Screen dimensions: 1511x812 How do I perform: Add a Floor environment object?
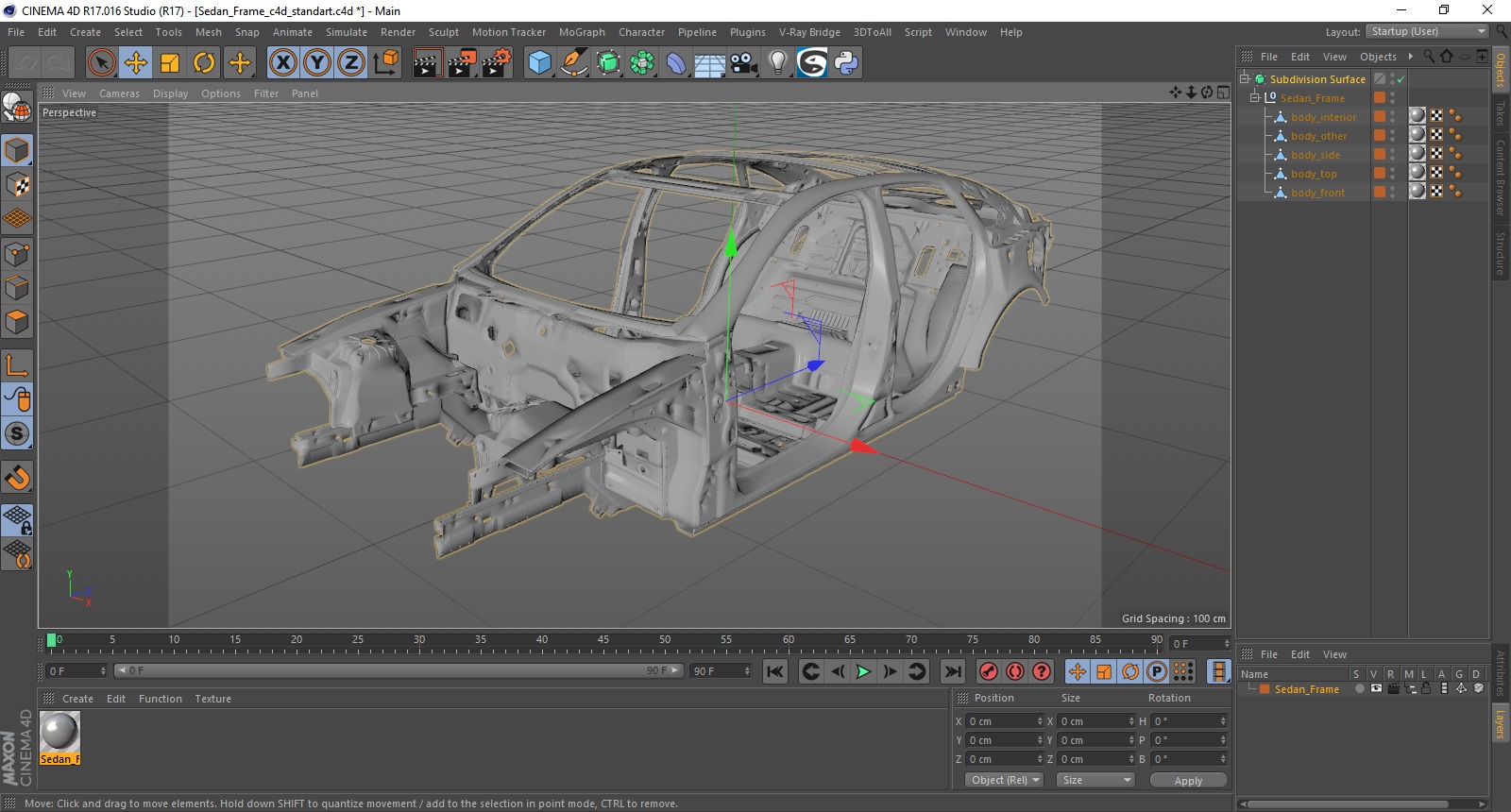click(710, 63)
